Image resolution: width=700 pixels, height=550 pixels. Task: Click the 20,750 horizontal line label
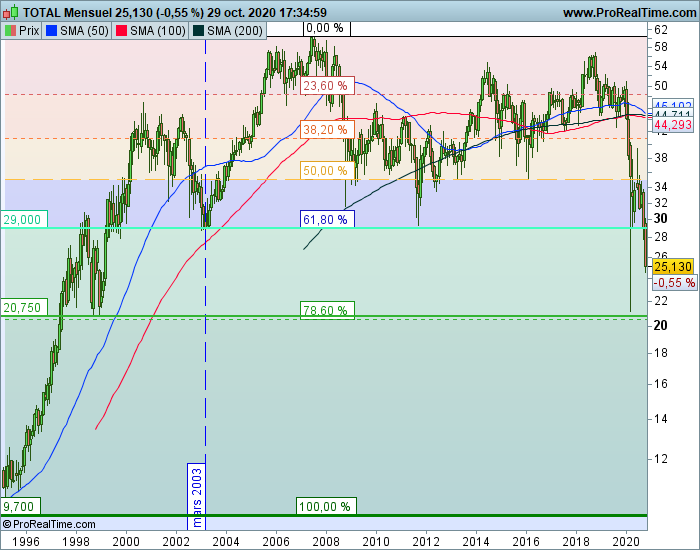point(24,308)
